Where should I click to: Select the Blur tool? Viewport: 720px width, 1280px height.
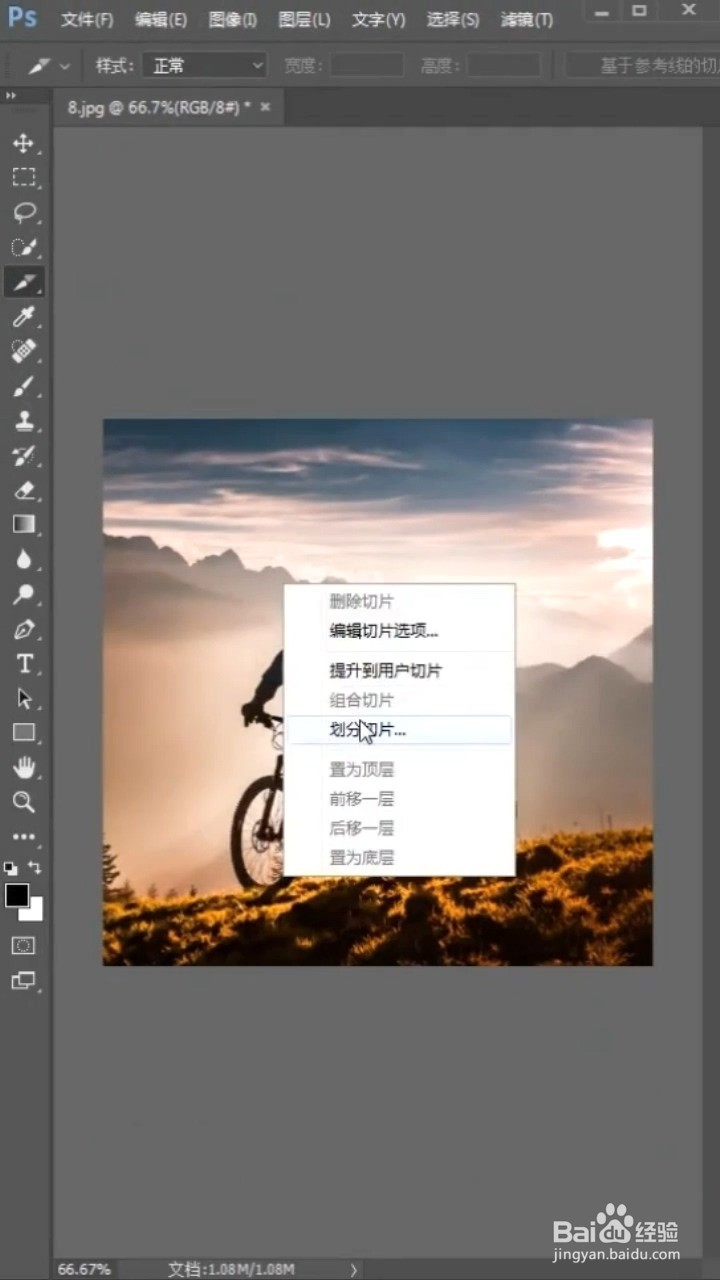click(x=23, y=560)
